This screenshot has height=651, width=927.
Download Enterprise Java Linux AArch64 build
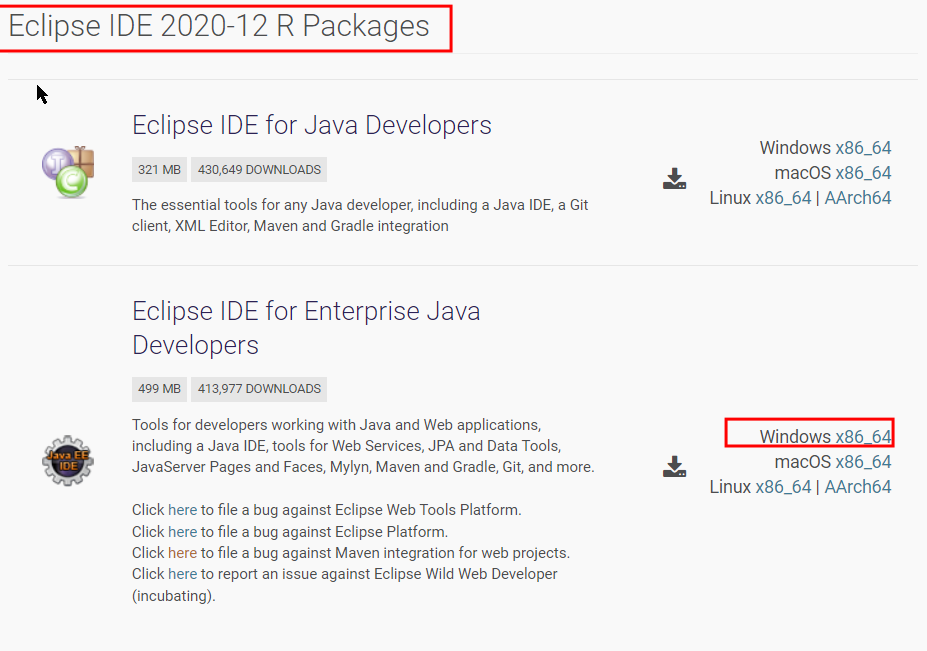(x=858, y=487)
